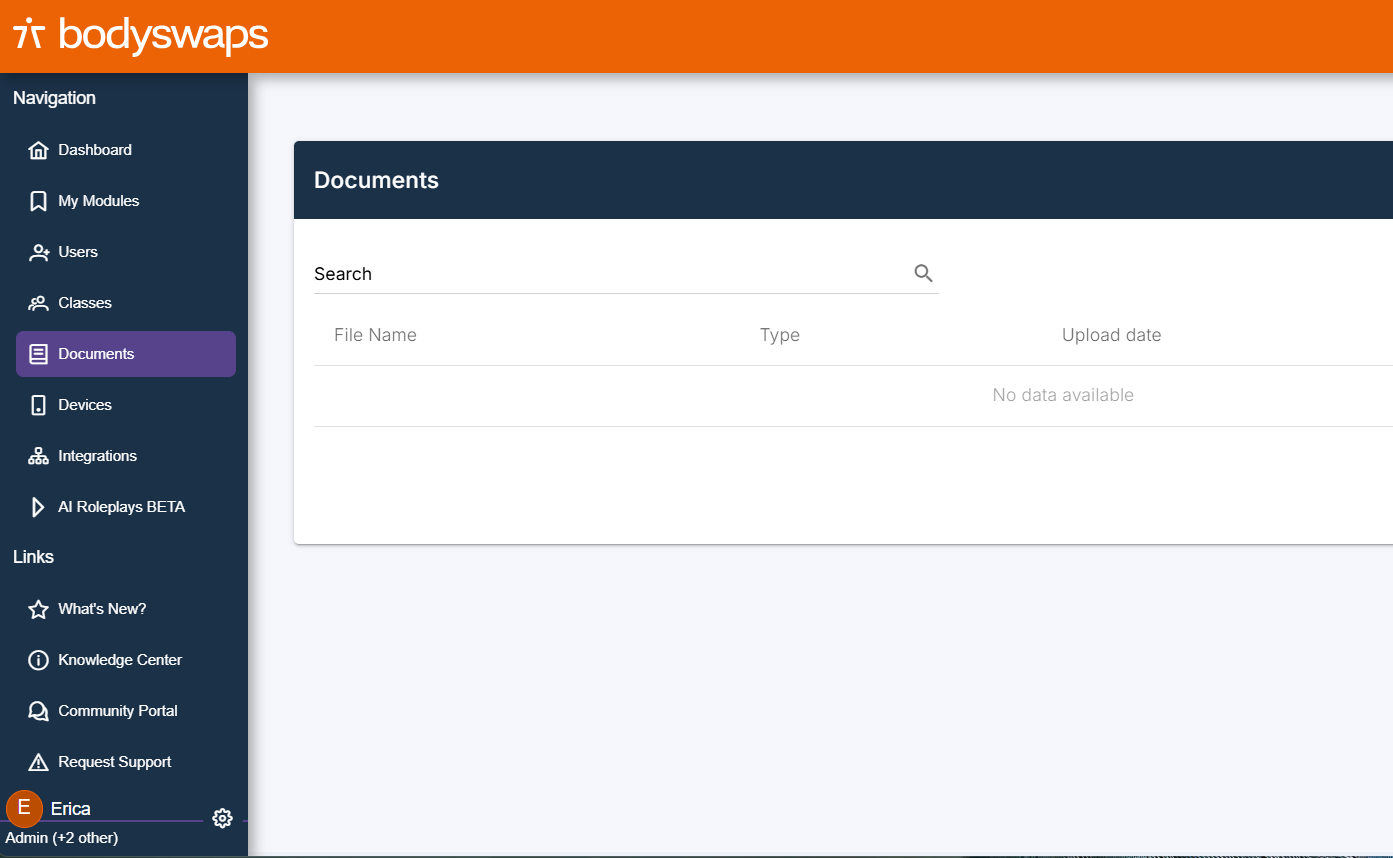The height and width of the screenshot is (858, 1393).
Task: Click the Devices tablet icon
Action: [x=38, y=404]
